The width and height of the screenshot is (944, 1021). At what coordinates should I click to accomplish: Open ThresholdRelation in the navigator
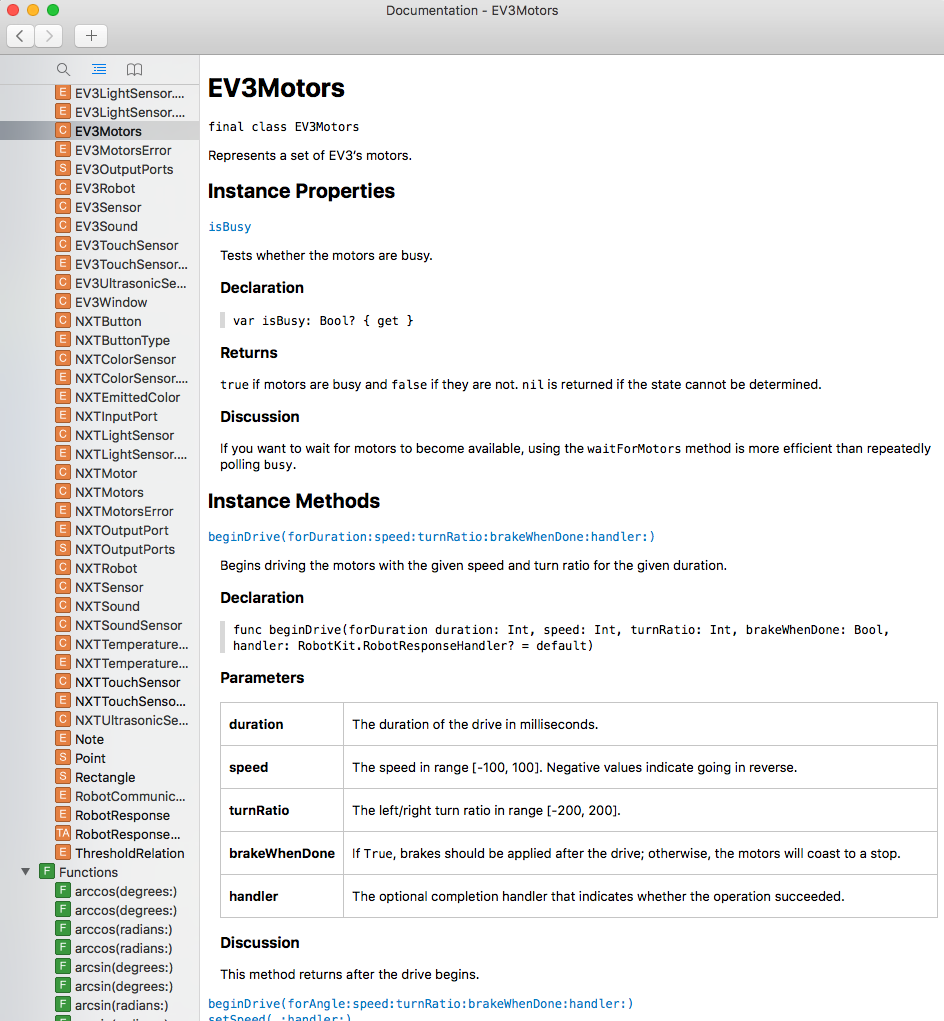click(129, 853)
